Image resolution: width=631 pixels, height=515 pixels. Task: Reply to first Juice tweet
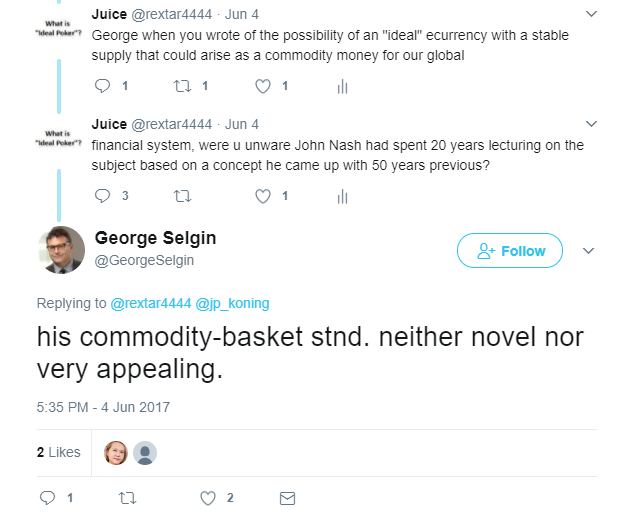(x=102, y=86)
